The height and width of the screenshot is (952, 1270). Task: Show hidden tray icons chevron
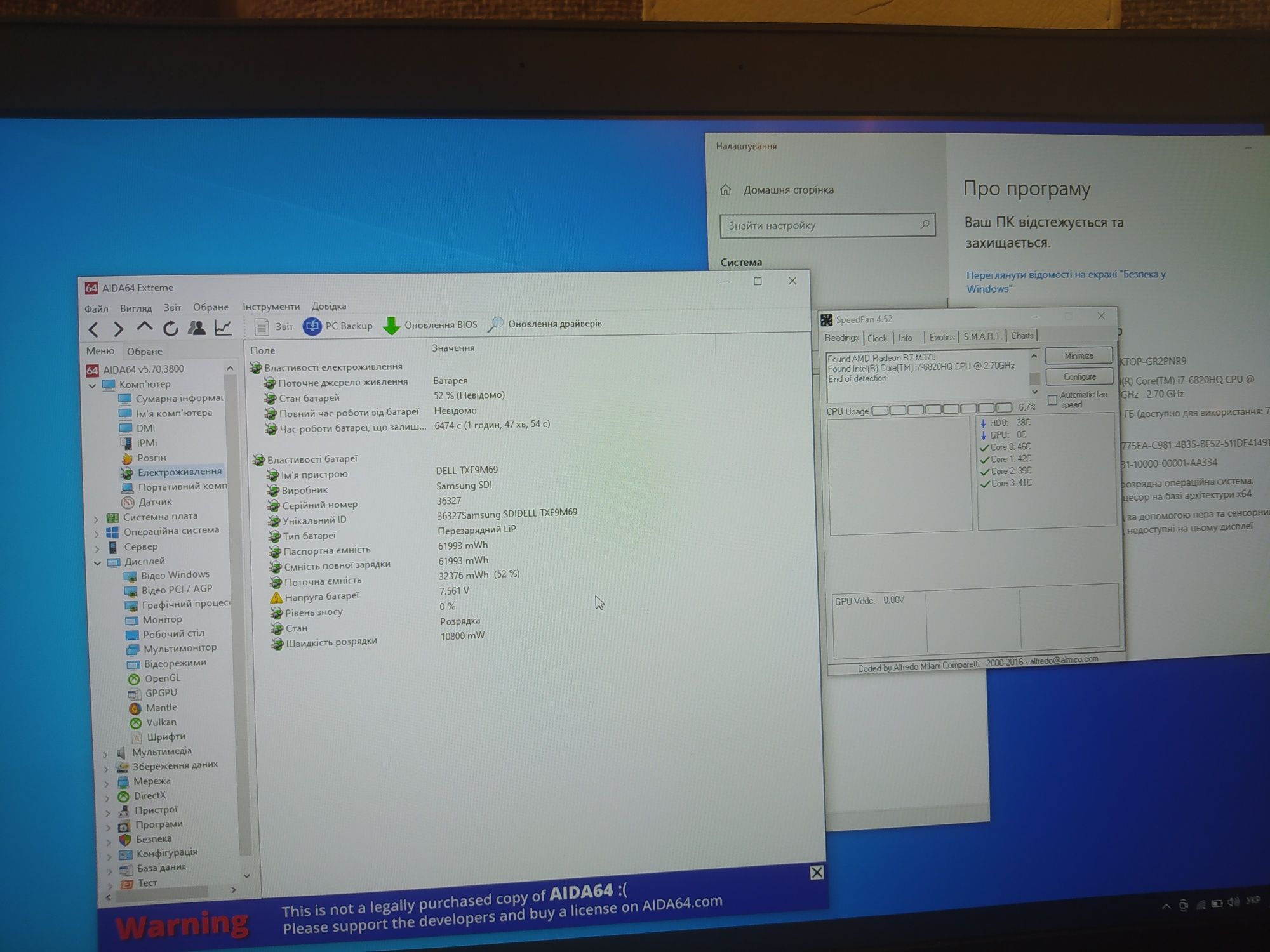1166,906
